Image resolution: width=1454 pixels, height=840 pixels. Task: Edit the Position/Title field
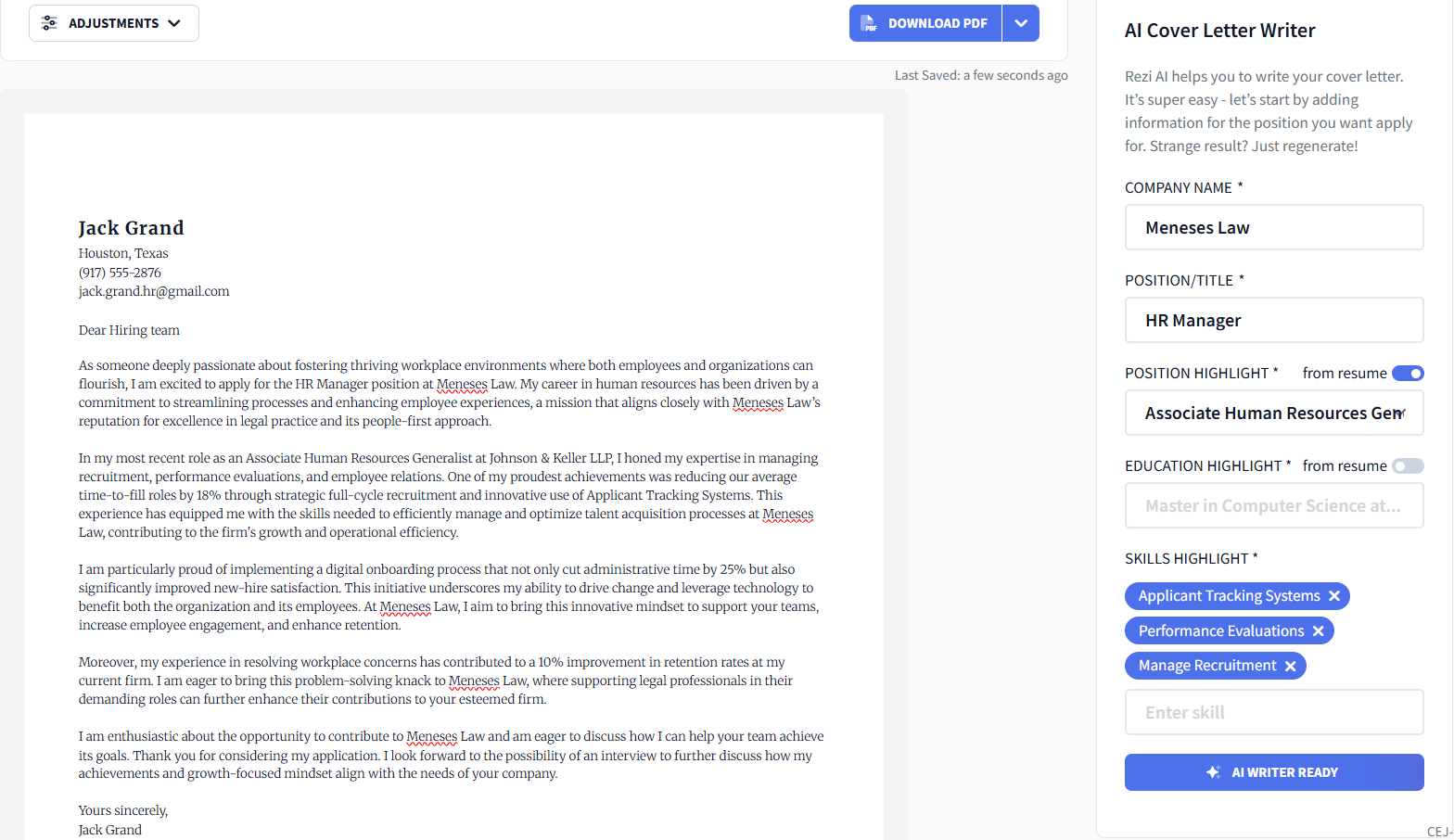tap(1274, 320)
